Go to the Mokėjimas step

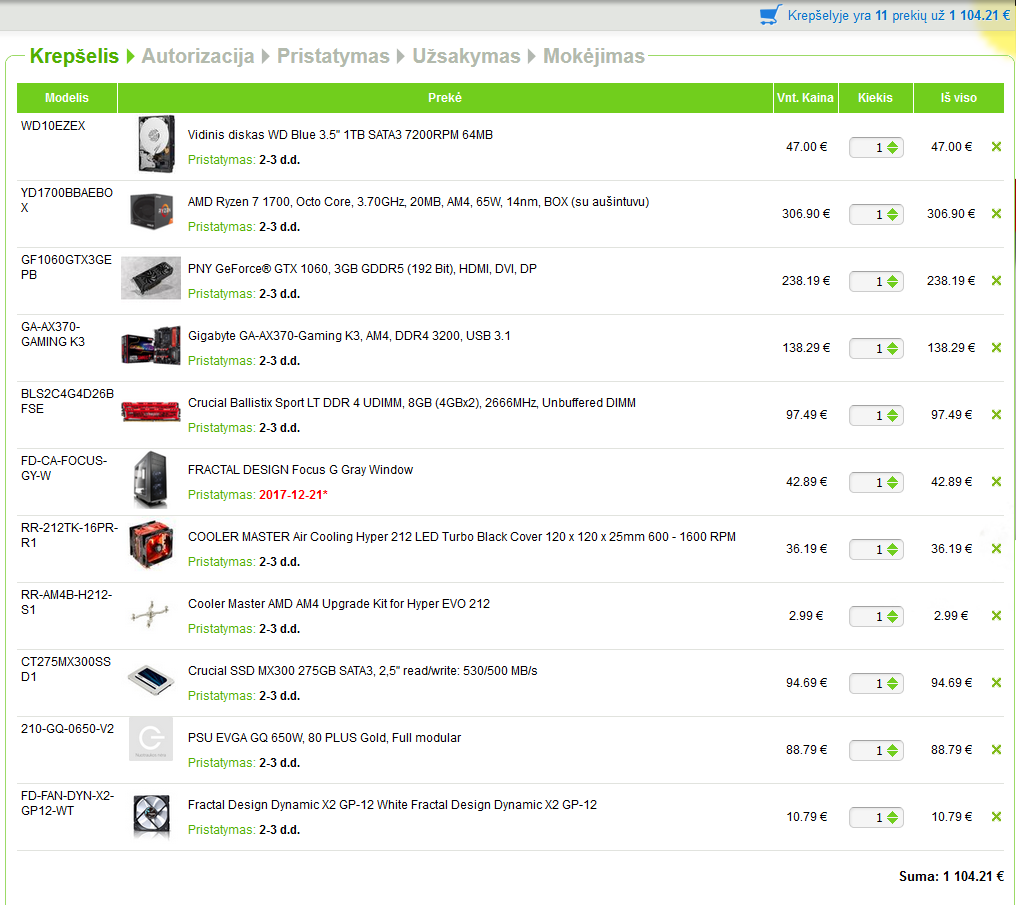594,56
